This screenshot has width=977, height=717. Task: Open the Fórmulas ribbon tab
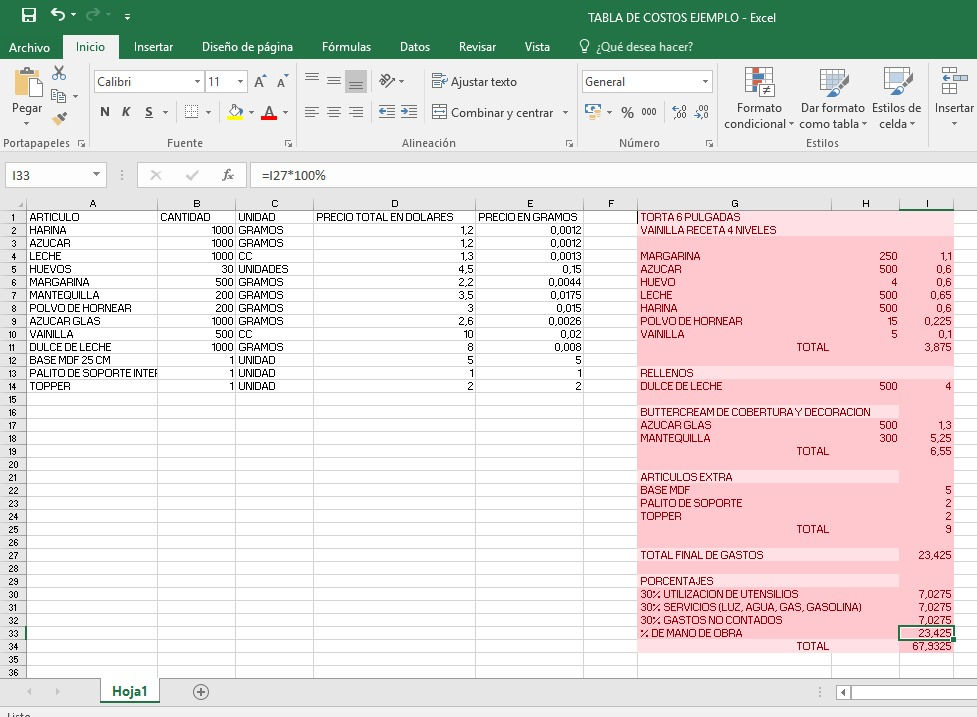[346, 47]
